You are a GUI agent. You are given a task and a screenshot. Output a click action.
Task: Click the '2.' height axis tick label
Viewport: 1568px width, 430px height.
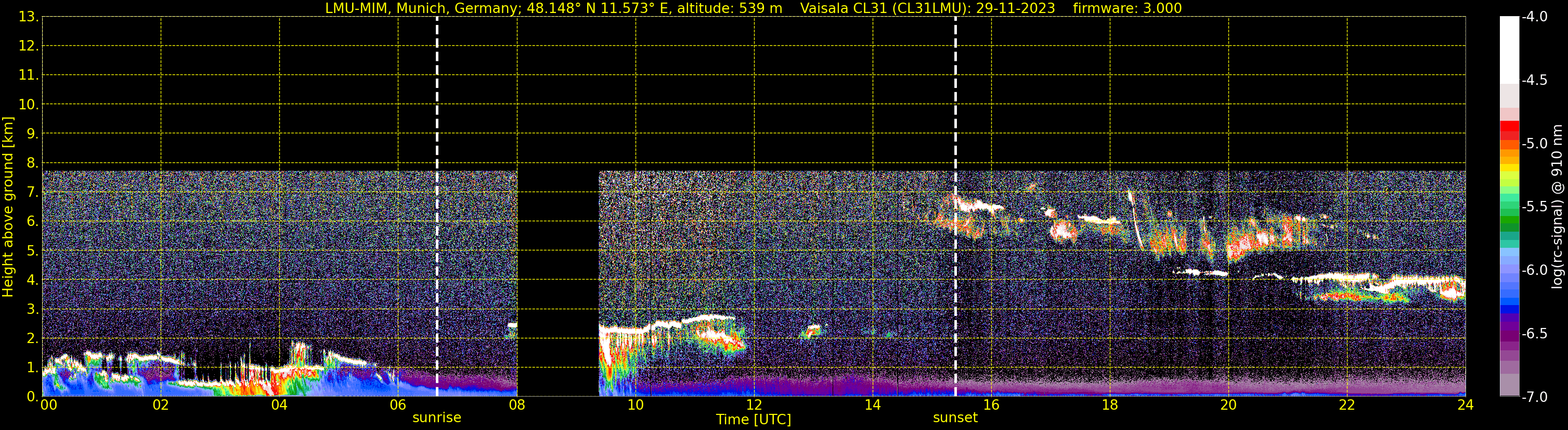click(x=32, y=338)
